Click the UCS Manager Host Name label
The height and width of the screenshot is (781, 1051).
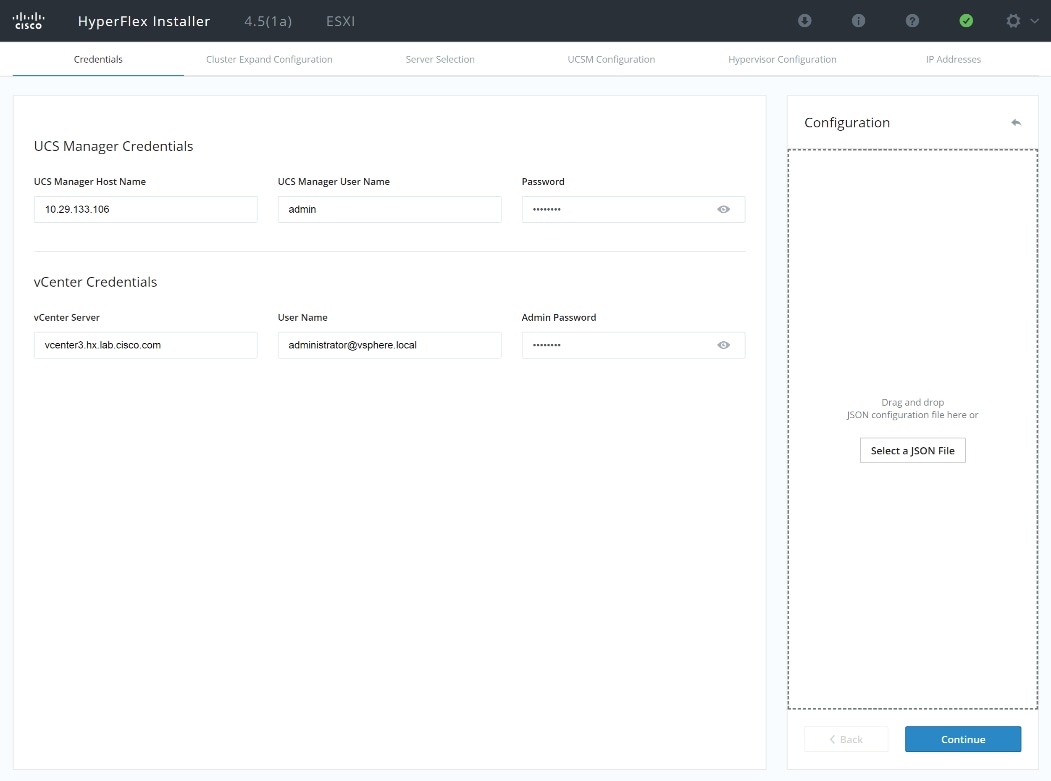[90, 182]
